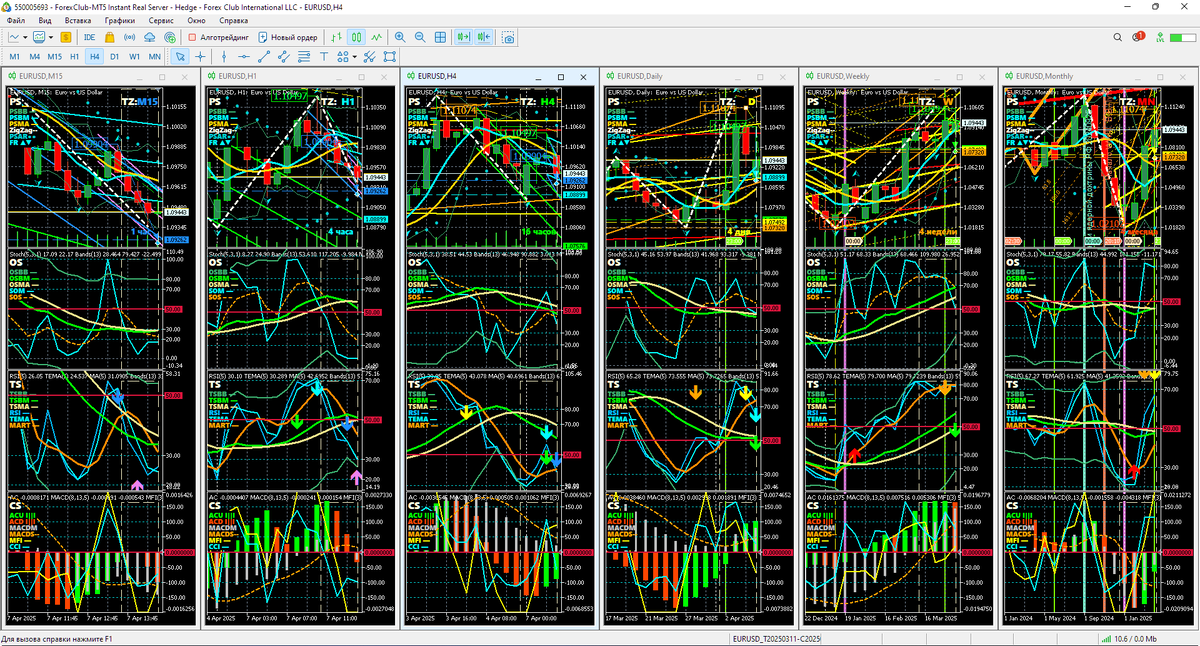Switch chart to line chart type
1200x646 pixels.
[376, 37]
